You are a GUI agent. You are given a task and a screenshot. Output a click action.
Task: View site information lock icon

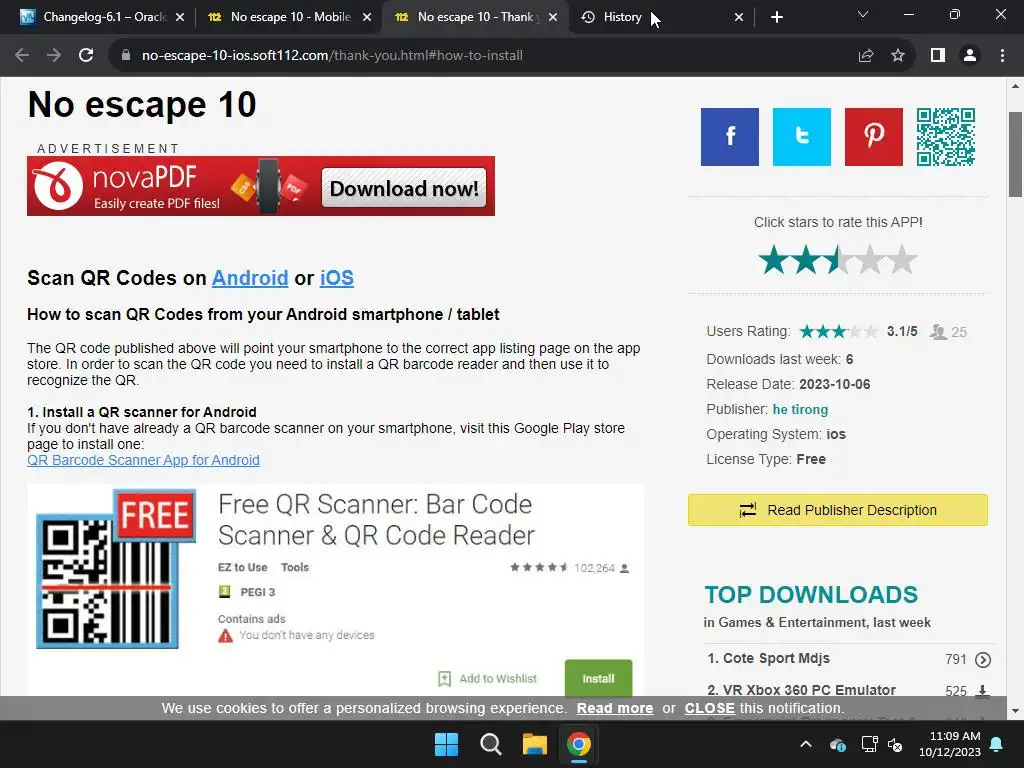click(125, 56)
